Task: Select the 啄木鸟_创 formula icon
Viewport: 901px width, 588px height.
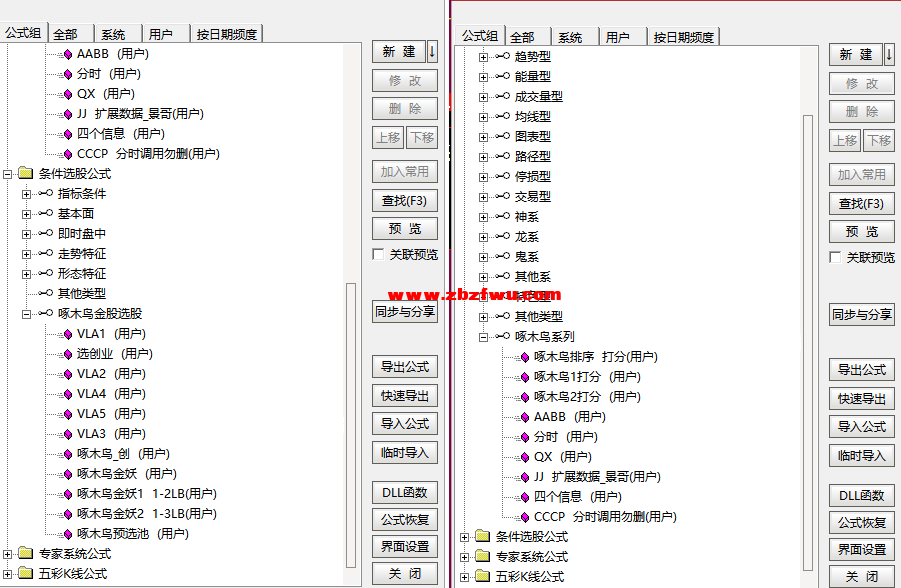Action: pos(68,455)
